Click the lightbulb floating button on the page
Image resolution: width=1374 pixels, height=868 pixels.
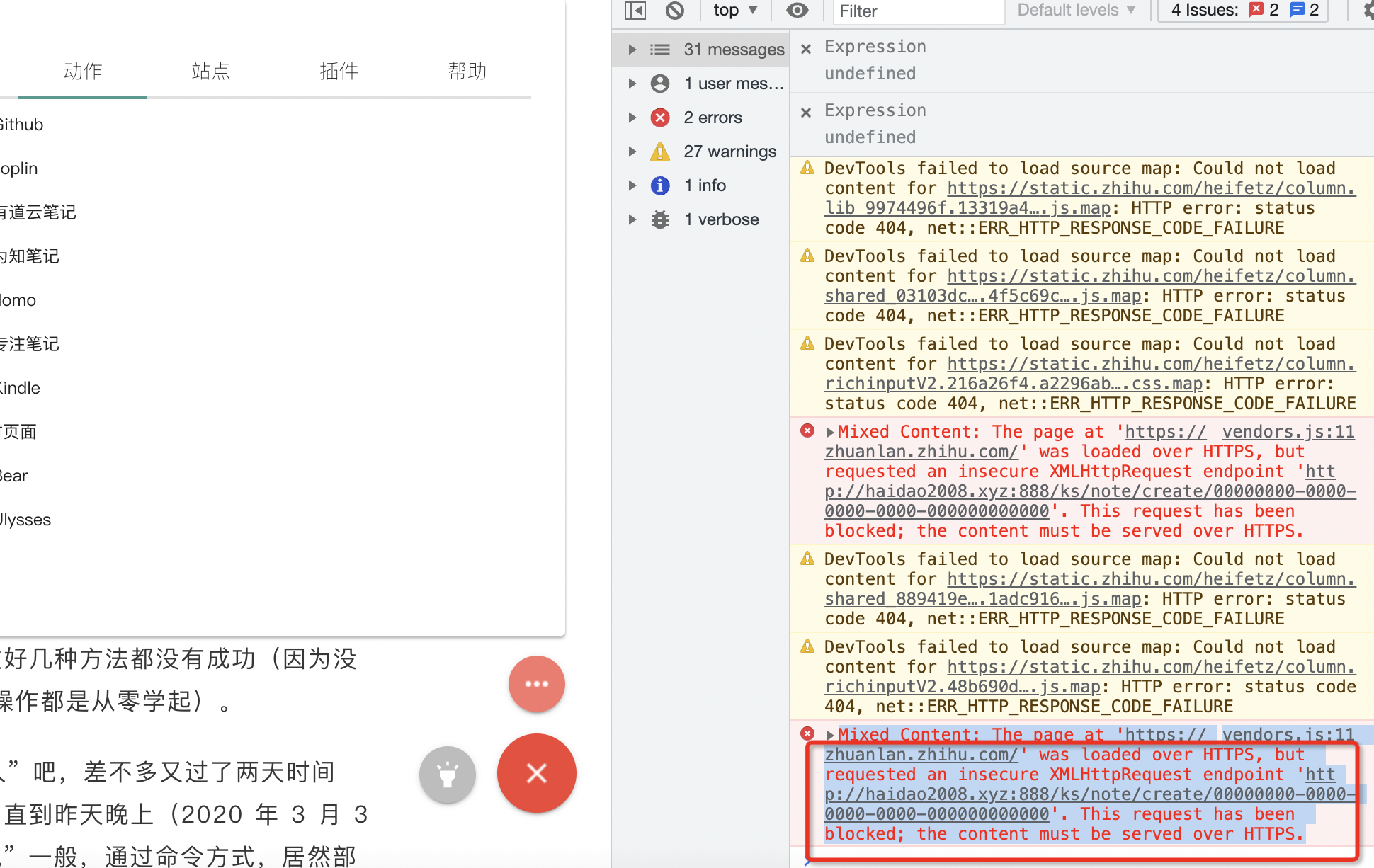click(x=447, y=775)
